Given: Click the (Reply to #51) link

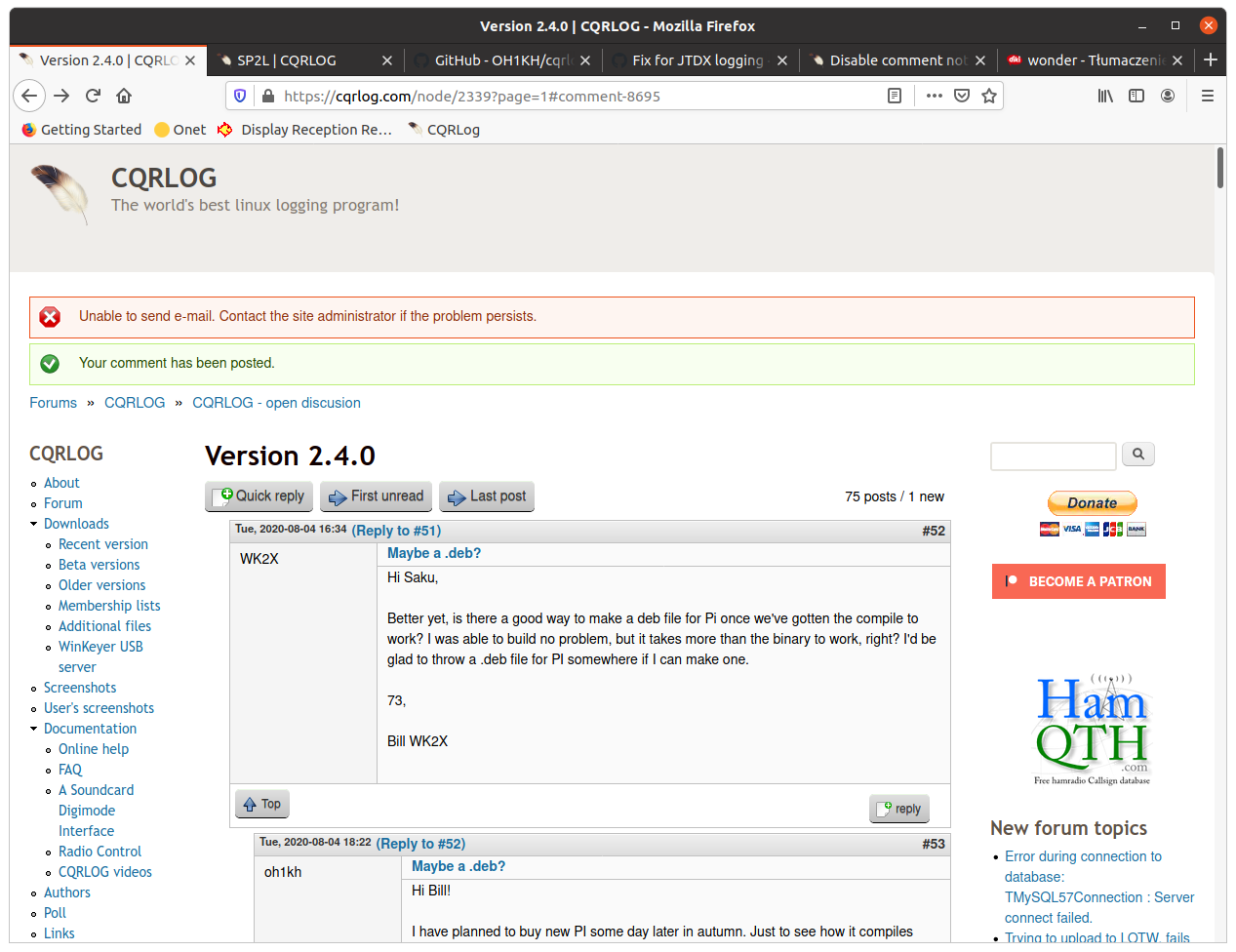Looking at the screenshot, I should pos(396,531).
